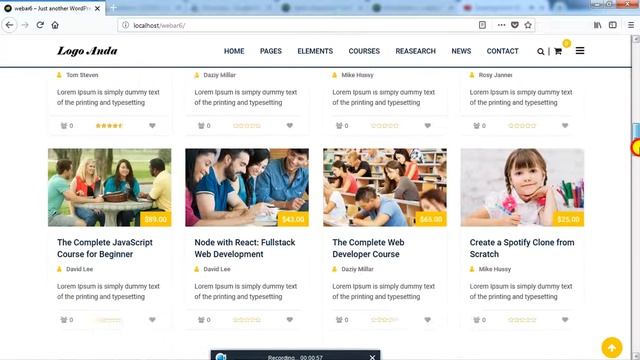Click author Tom Steven in top row
The width and height of the screenshot is (640, 360).
[82, 75]
